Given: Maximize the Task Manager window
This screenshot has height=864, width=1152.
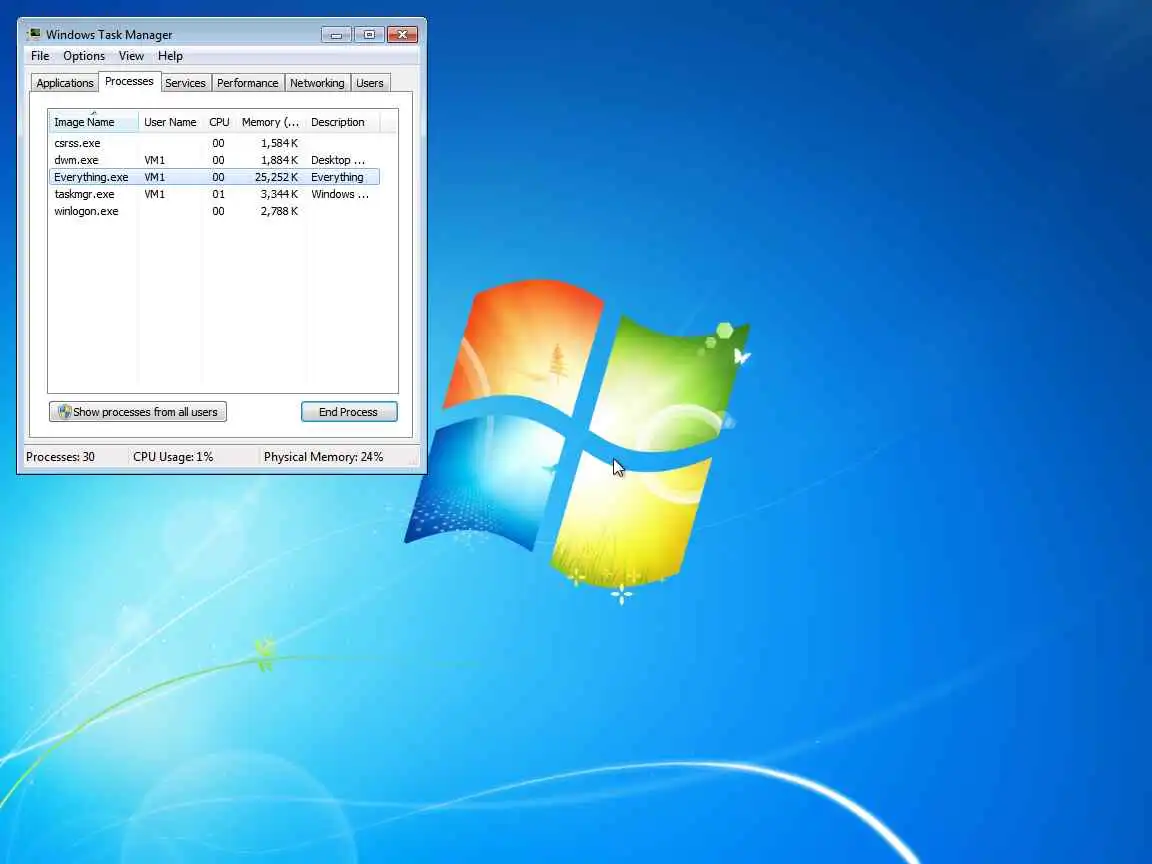Looking at the screenshot, I should click(370, 35).
